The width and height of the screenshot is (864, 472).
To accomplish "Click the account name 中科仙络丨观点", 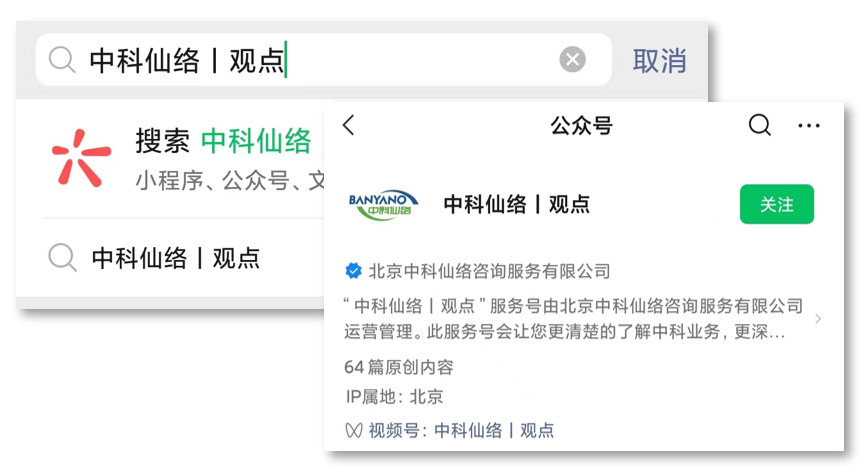I will pos(517,204).
